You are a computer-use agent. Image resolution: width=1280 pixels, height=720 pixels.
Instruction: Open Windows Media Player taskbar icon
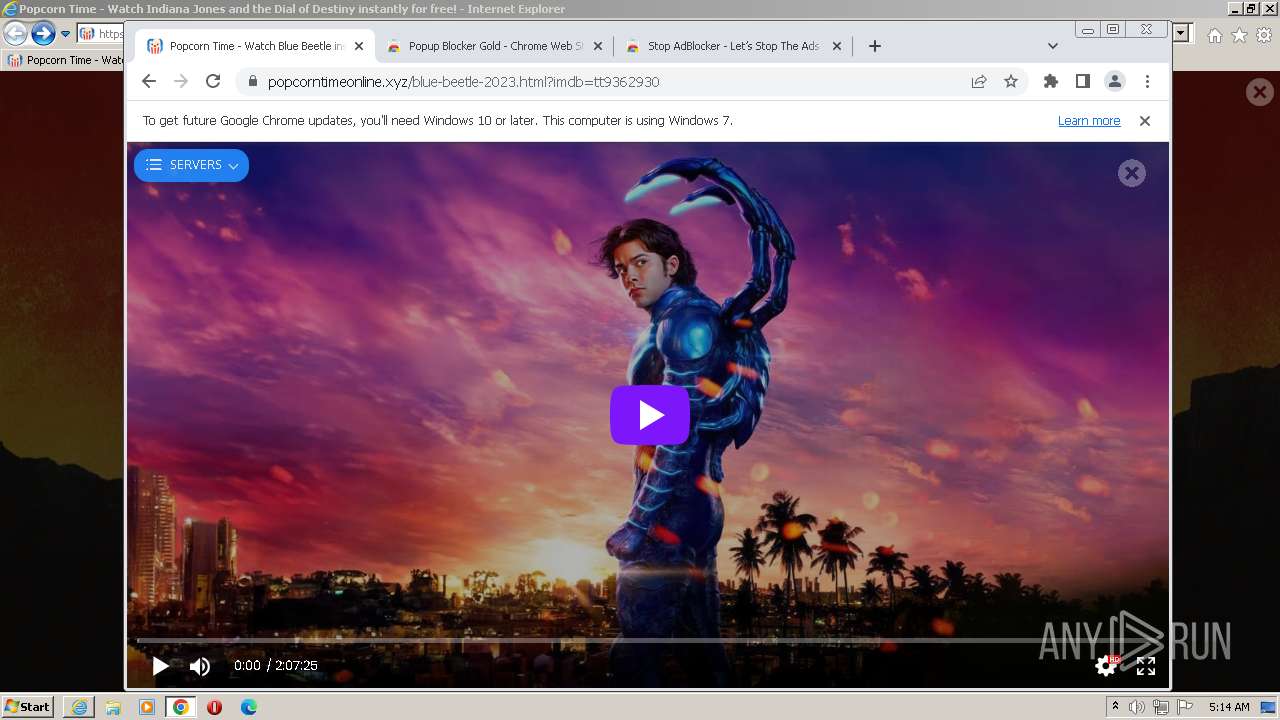click(147, 707)
